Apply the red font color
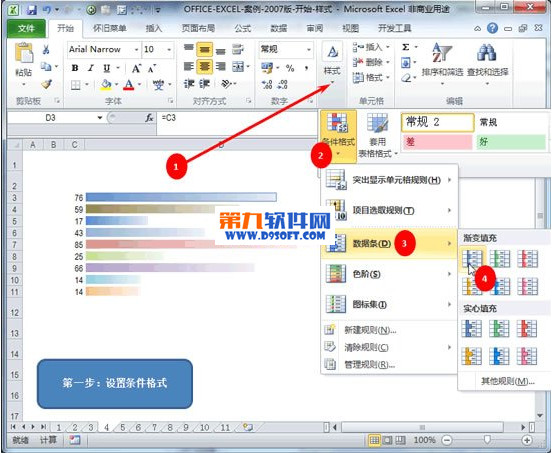This screenshot has width=553, height=453. point(129,85)
